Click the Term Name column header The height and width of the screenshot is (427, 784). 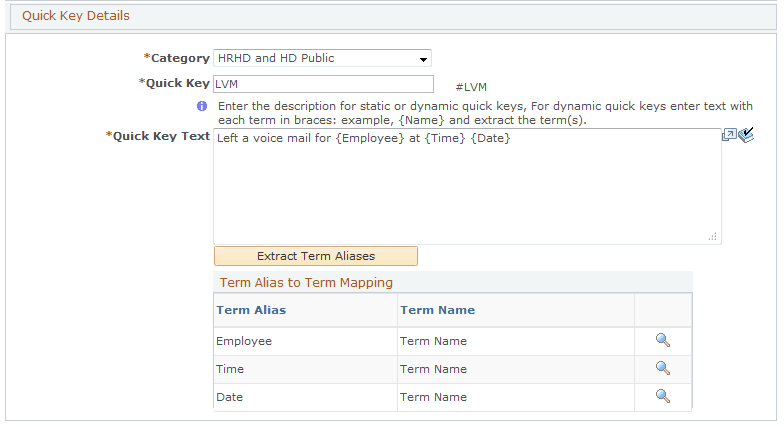(438, 310)
